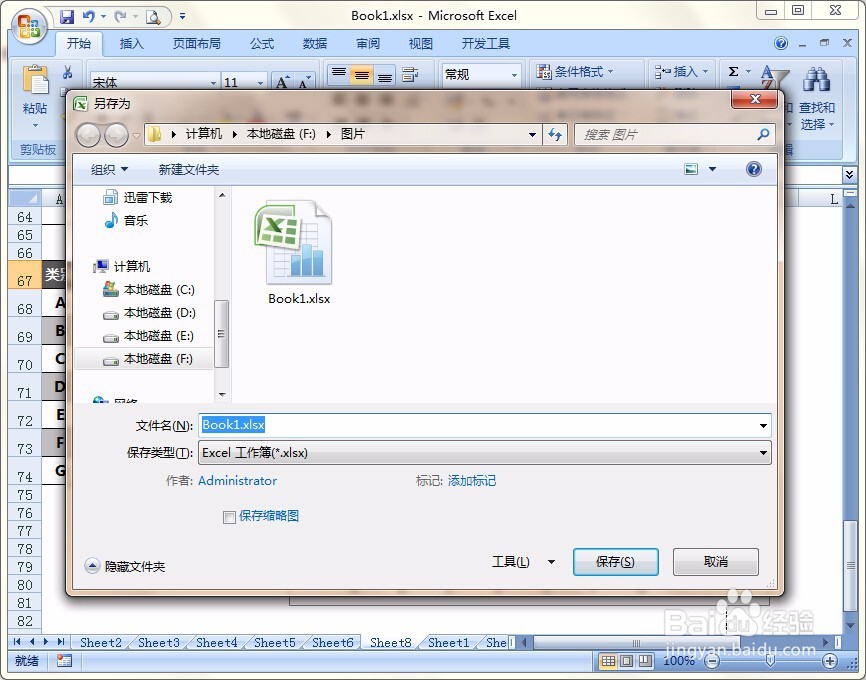The height and width of the screenshot is (680, 866).
Task: Open address bar history dropdown
Action: tap(532, 134)
